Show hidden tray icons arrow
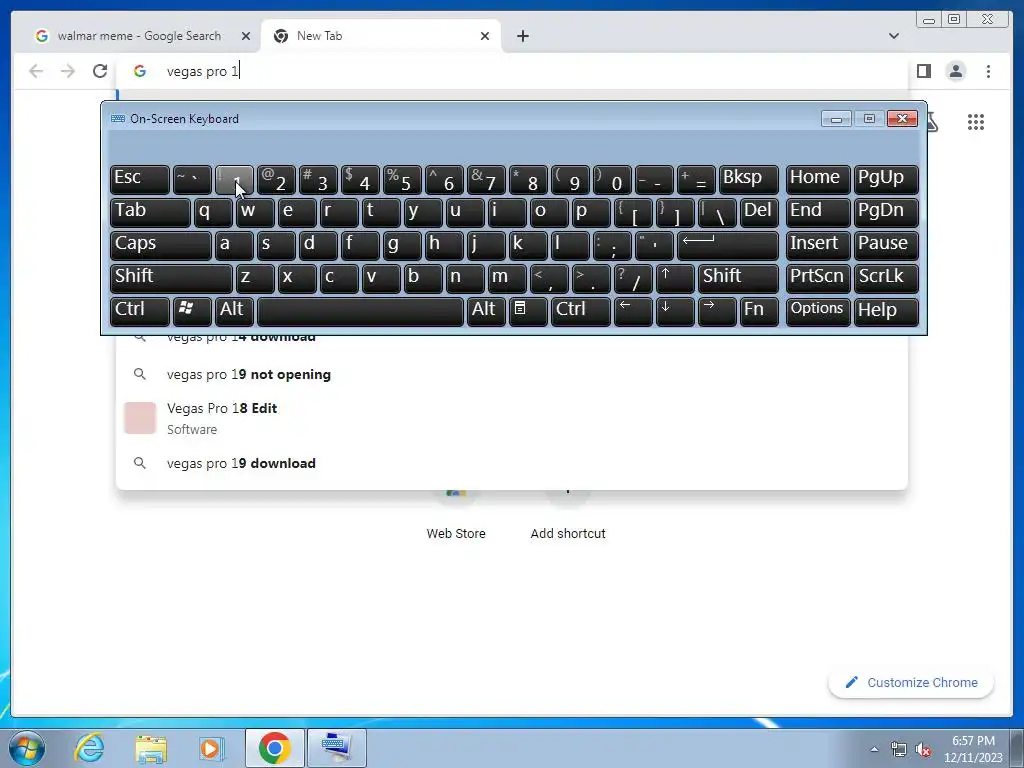This screenshot has width=1024, height=768. click(x=874, y=749)
